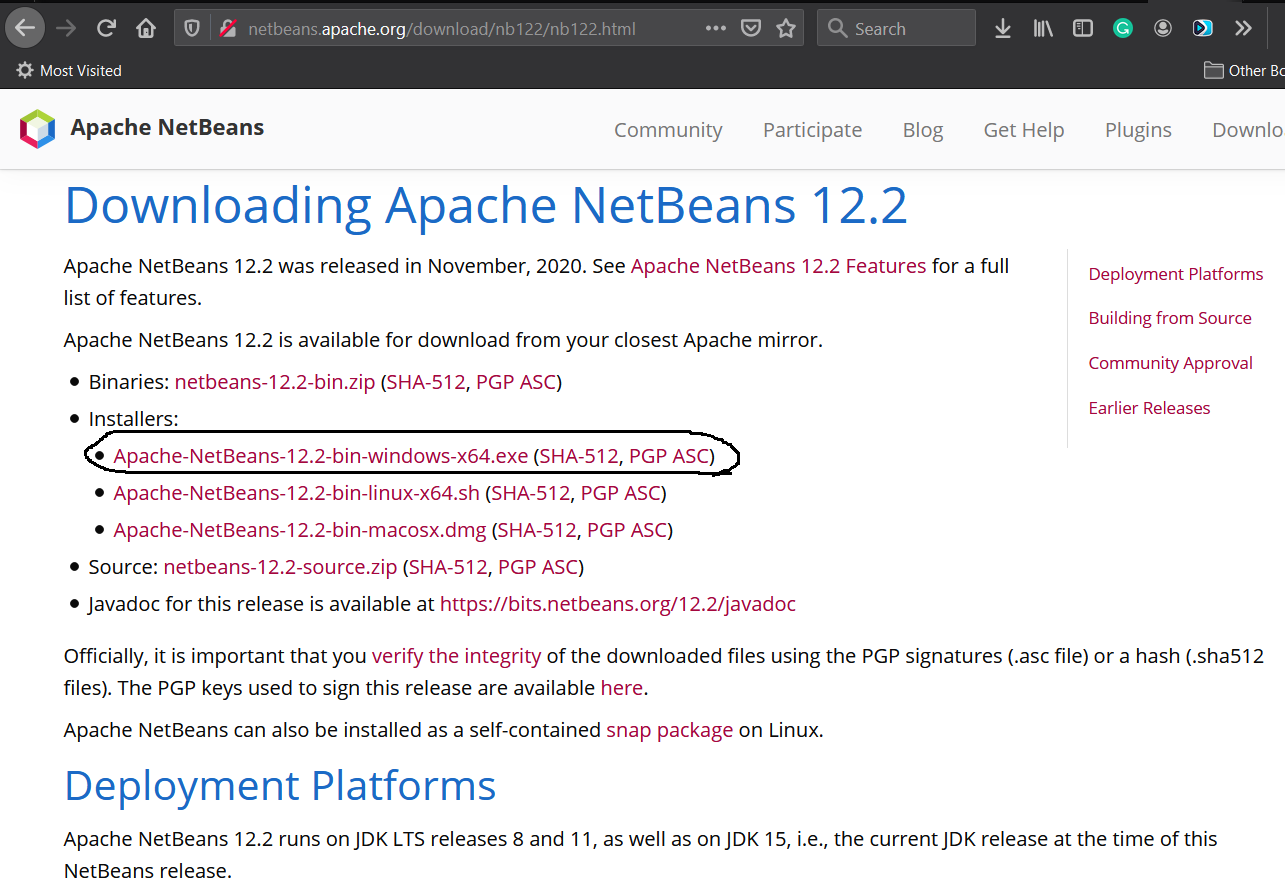Jump to Community Approval sidebar link
Image resolution: width=1285 pixels, height=885 pixels.
pyautogui.click(x=1171, y=363)
